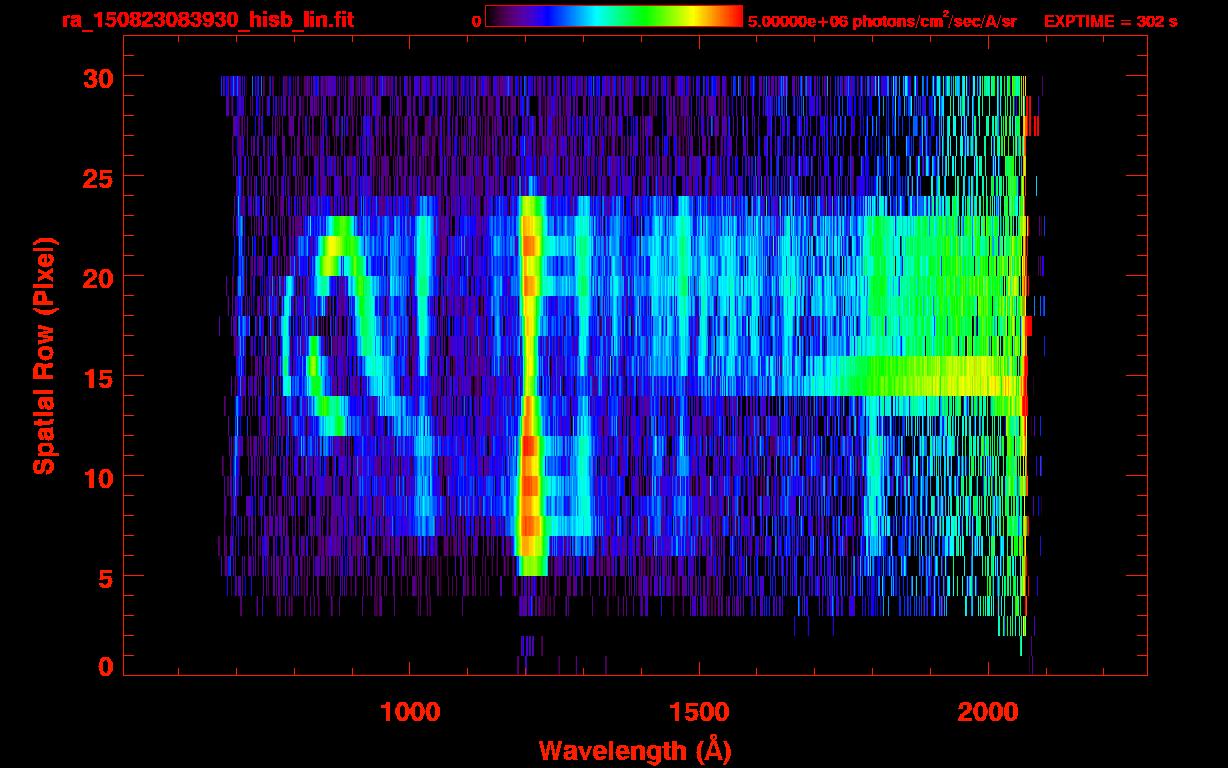Click the red end of the color bar
Viewport: 1228px width, 768px height.
pos(730,17)
